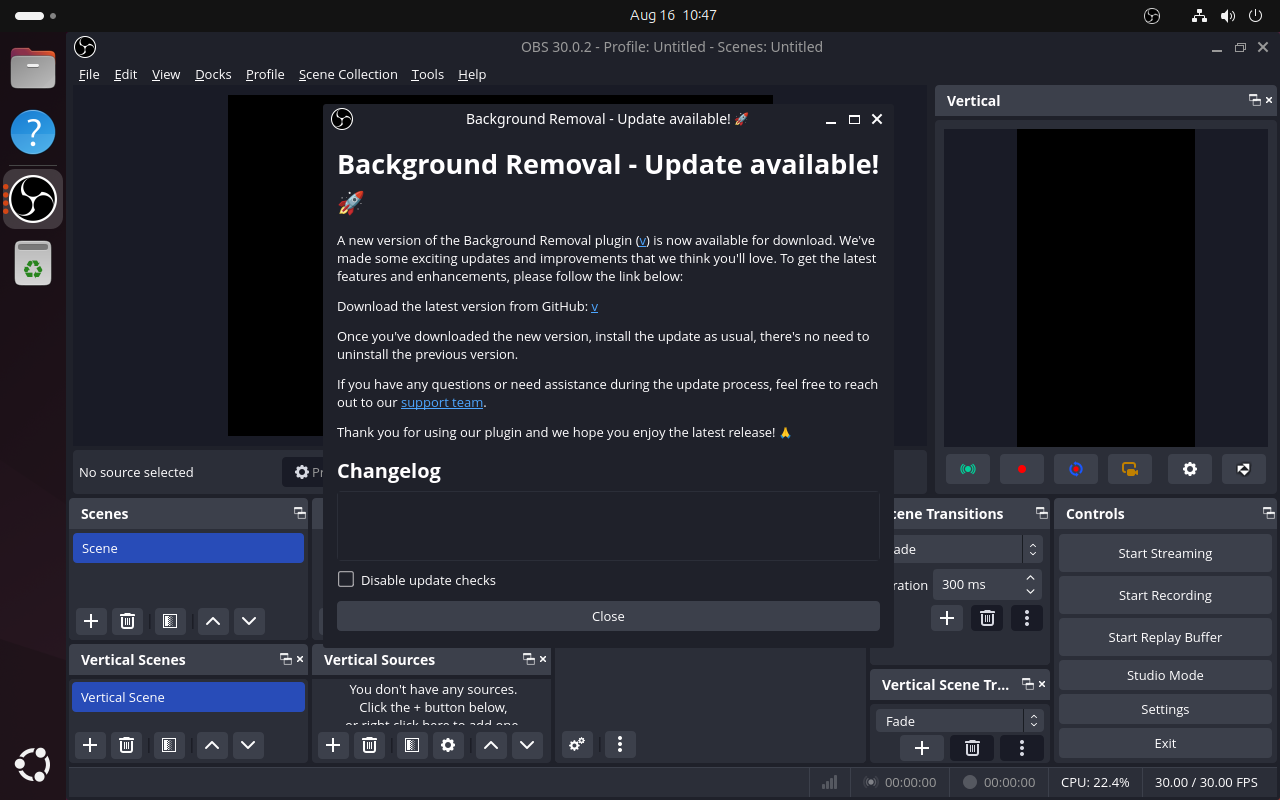
Task: Move vertical scene up
Action: click(212, 745)
